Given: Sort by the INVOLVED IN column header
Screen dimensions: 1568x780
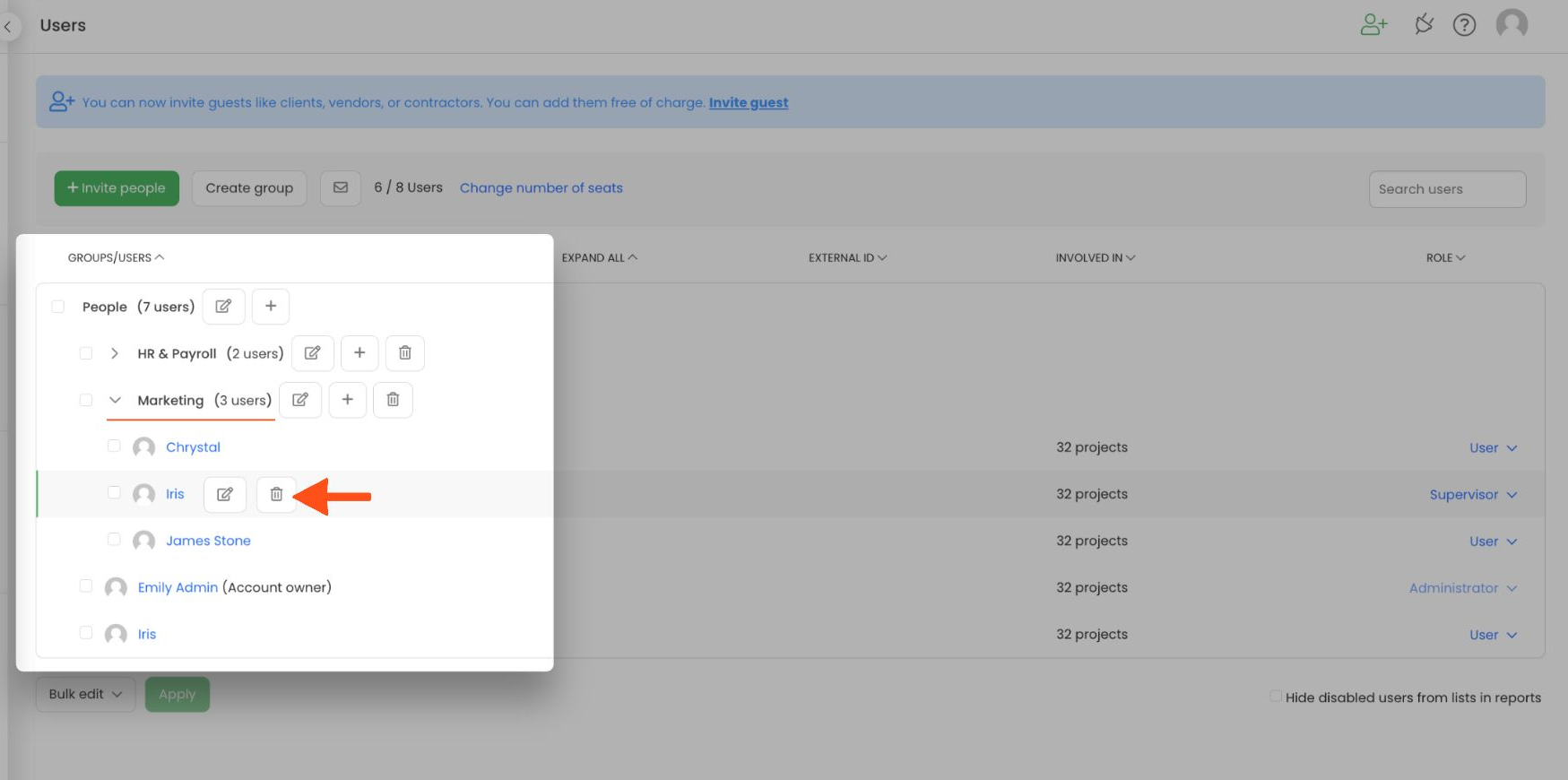Looking at the screenshot, I should tap(1096, 258).
